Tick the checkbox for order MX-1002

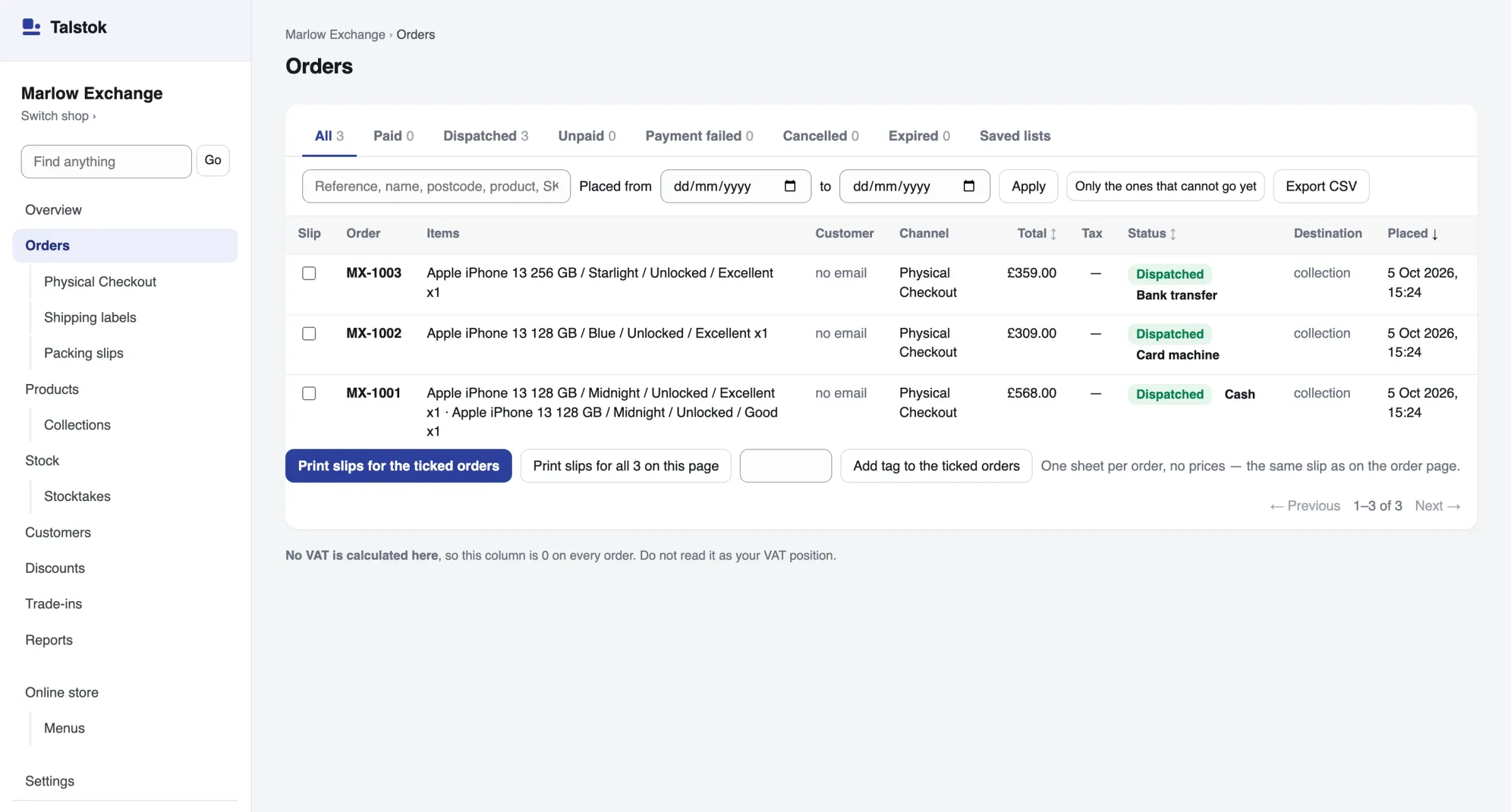click(x=309, y=334)
